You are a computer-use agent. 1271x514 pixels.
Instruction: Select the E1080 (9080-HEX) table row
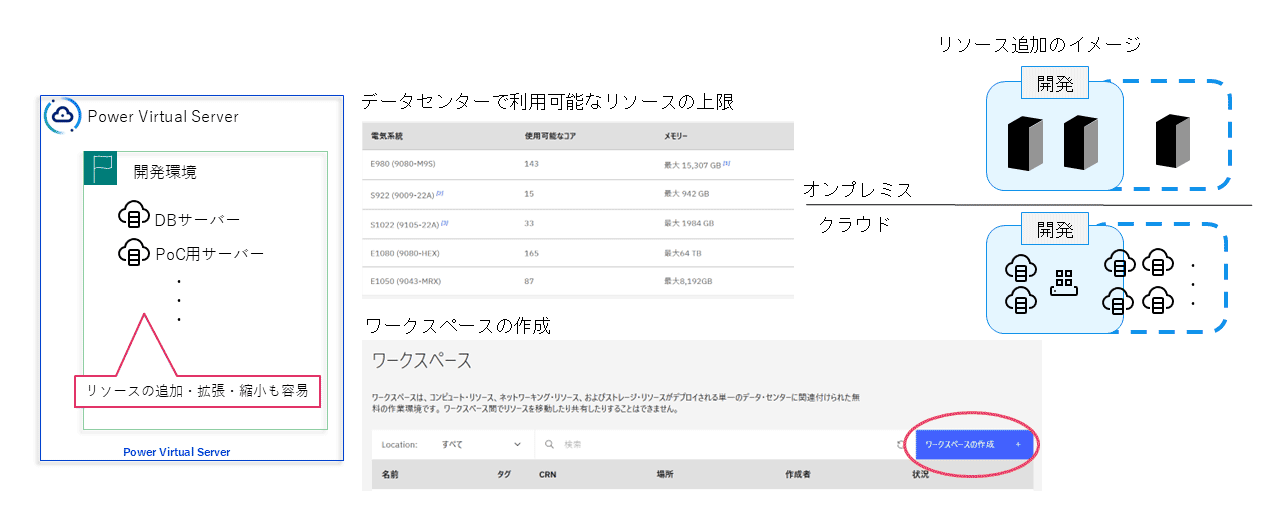pos(578,253)
